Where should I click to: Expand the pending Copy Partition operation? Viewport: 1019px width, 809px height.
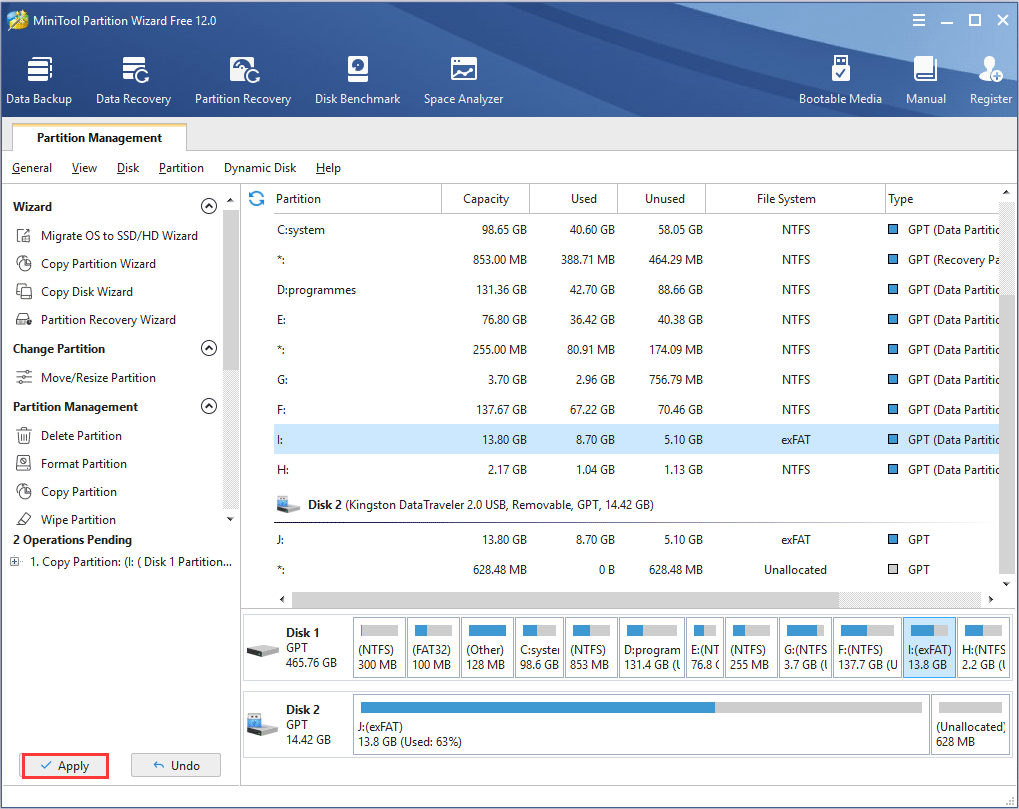tap(15, 562)
